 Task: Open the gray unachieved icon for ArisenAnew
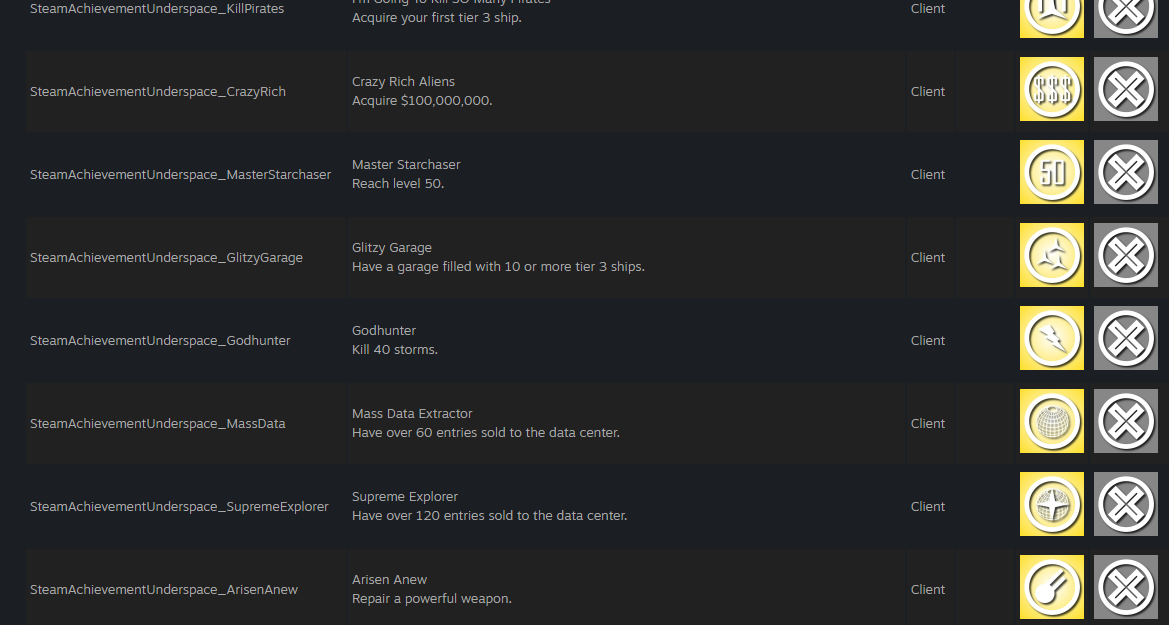(1126, 587)
